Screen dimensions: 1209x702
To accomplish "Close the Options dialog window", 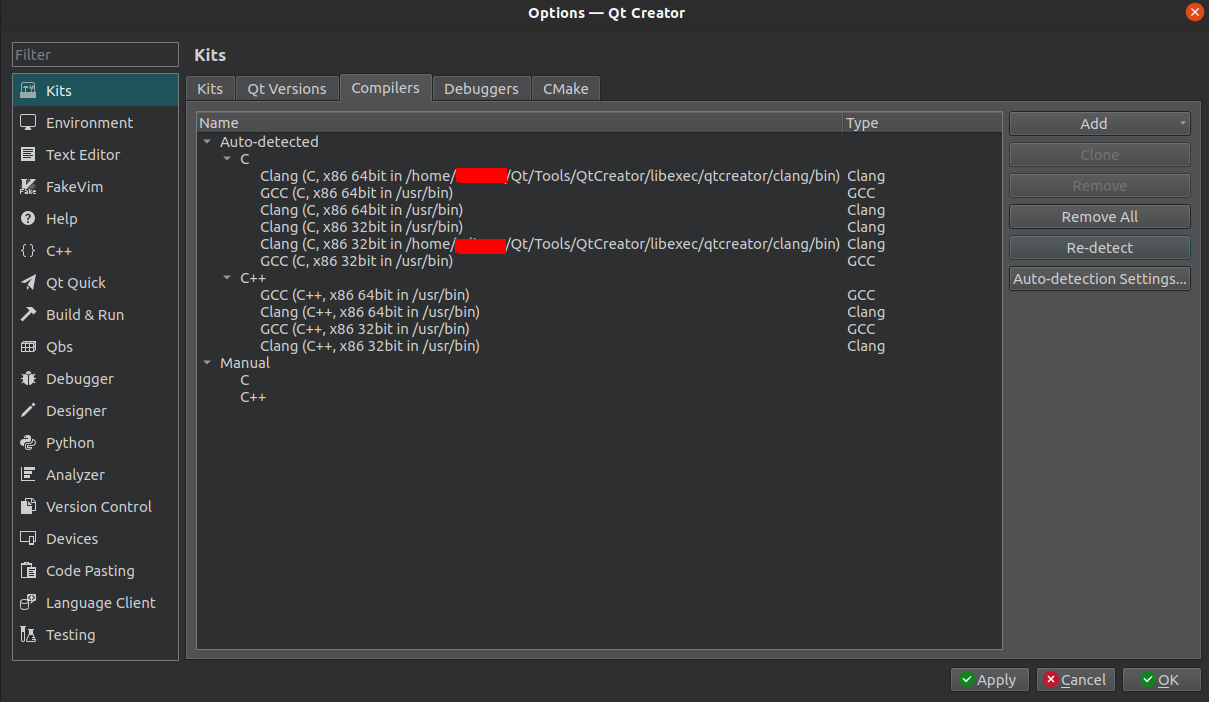I will (1194, 12).
